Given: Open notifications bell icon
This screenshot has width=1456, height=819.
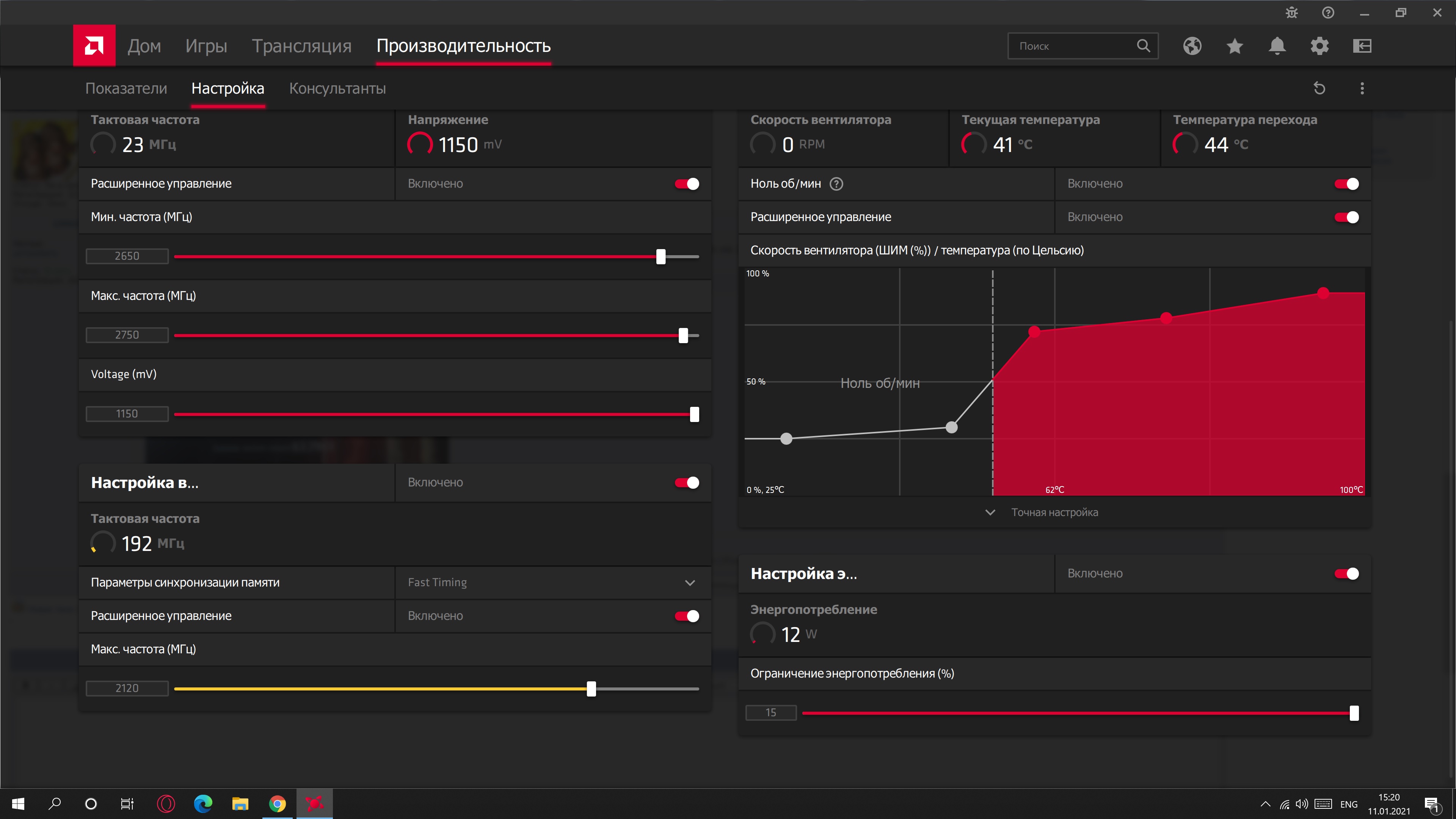Looking at the screenshot, I should tap(1277, 46).
